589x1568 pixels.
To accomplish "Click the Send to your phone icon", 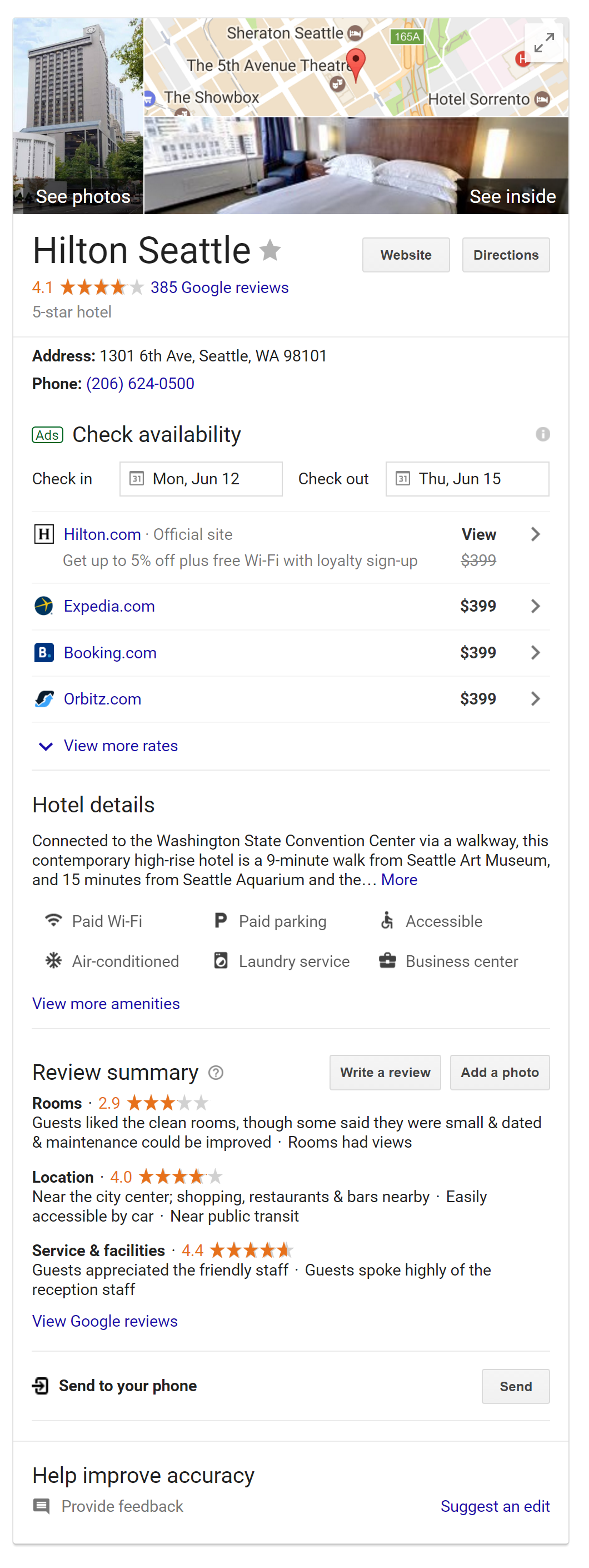I will tap(41, 1386).
